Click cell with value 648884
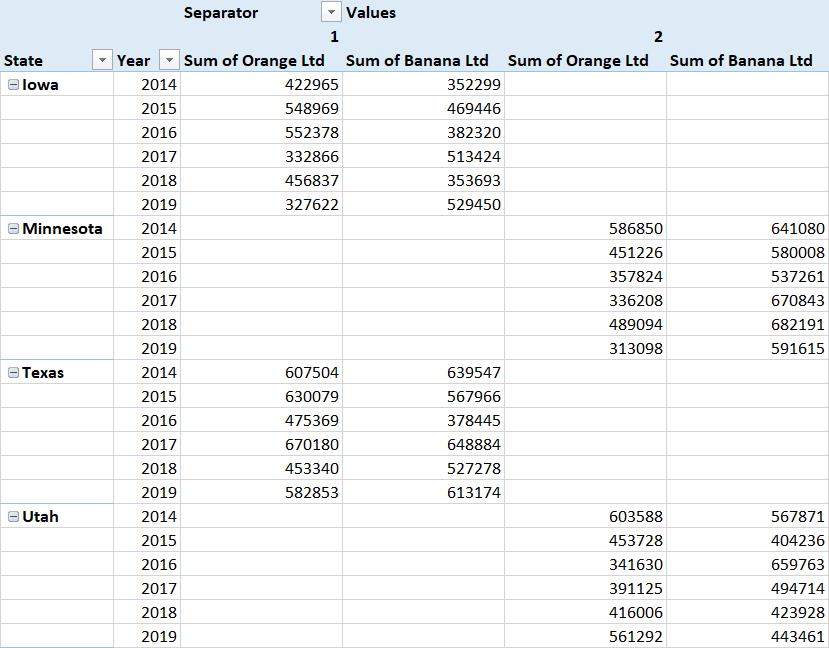This screenshot has width=829, height=648. (x=423, y=445)
